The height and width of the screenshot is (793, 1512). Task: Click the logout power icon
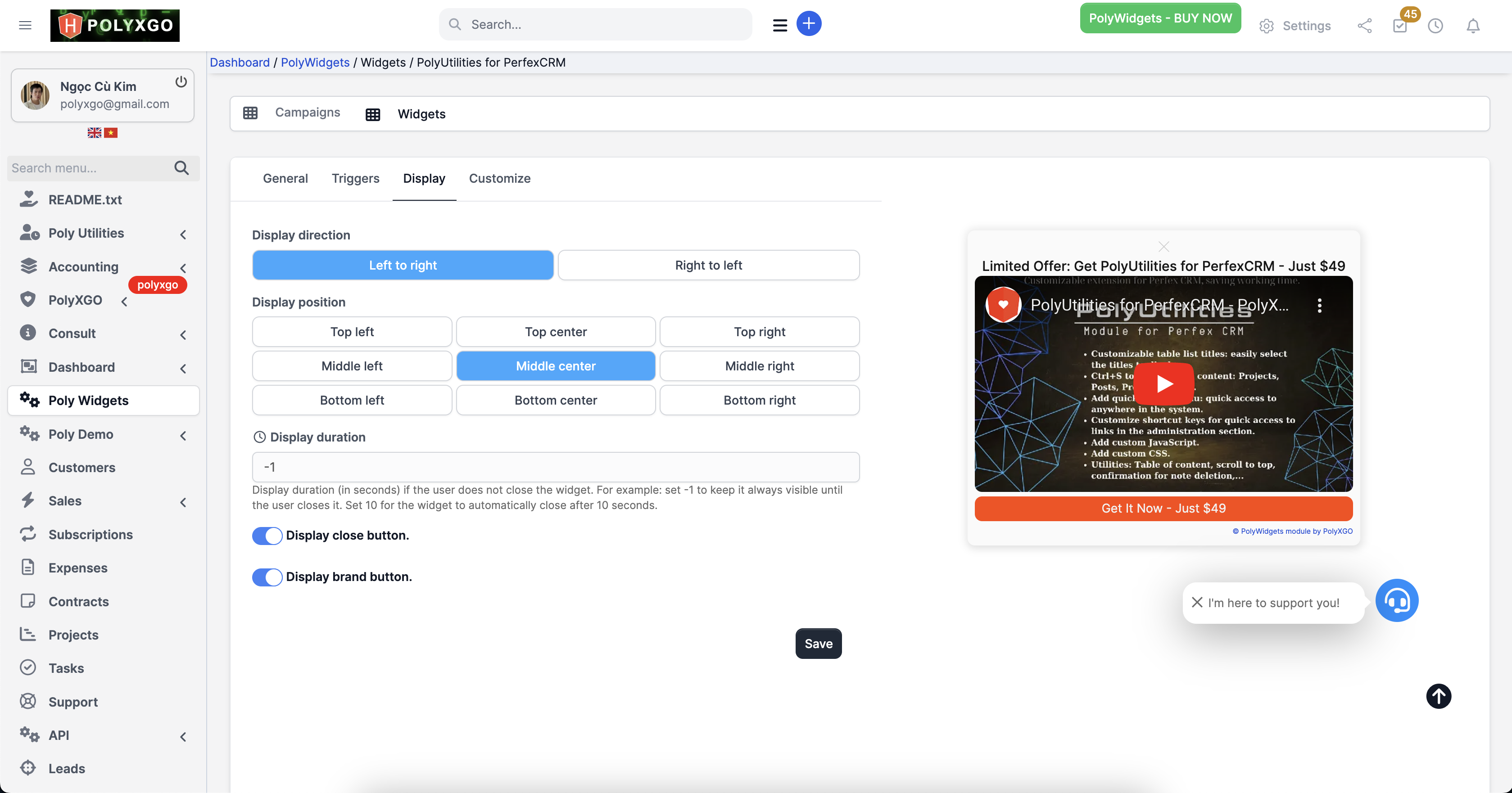pyautogui.click(x=181, y=81)
